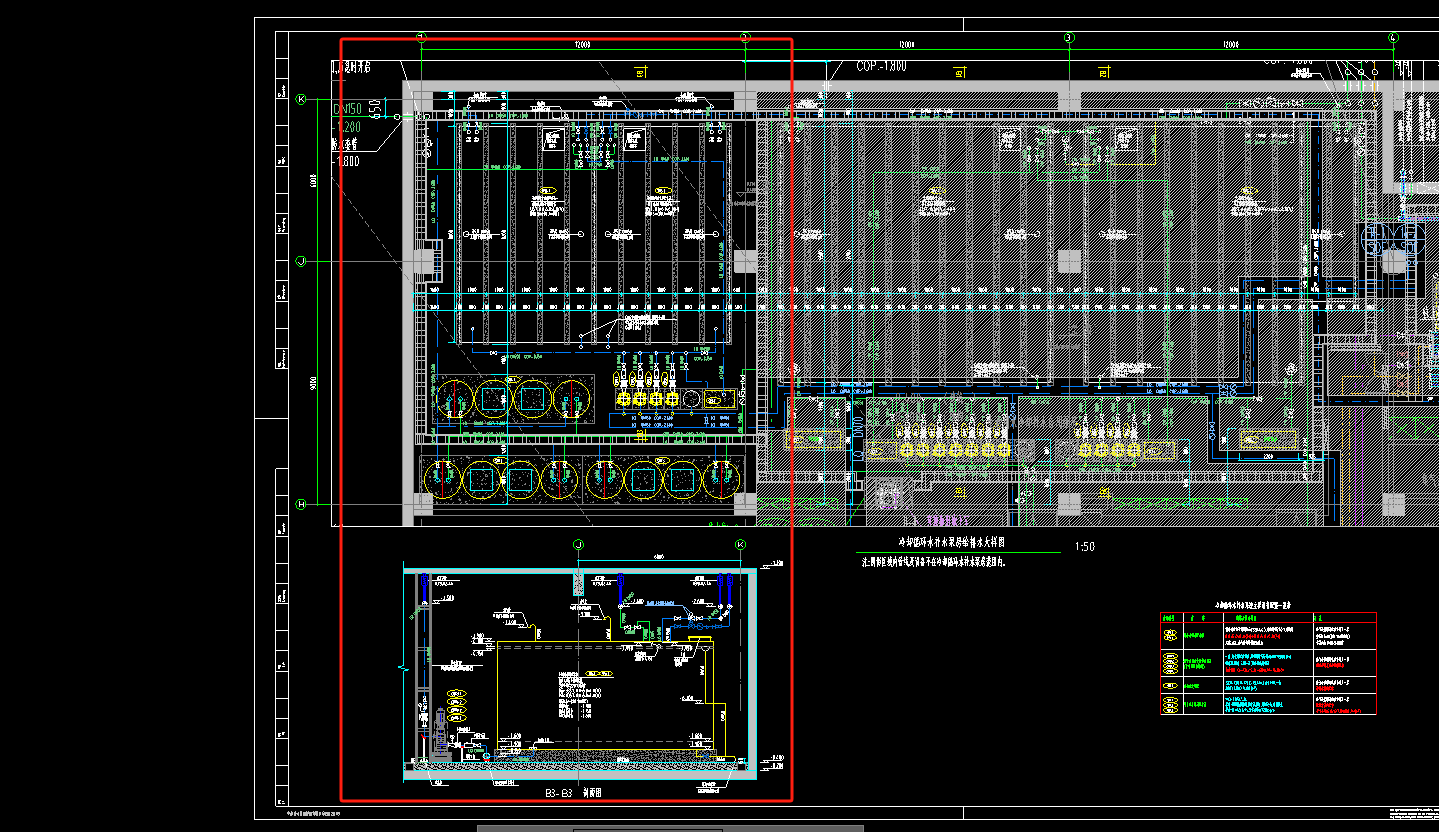Click grid axis bubble K left of plan
This screenshot has width=1439, height=832.
coord(300,99)
